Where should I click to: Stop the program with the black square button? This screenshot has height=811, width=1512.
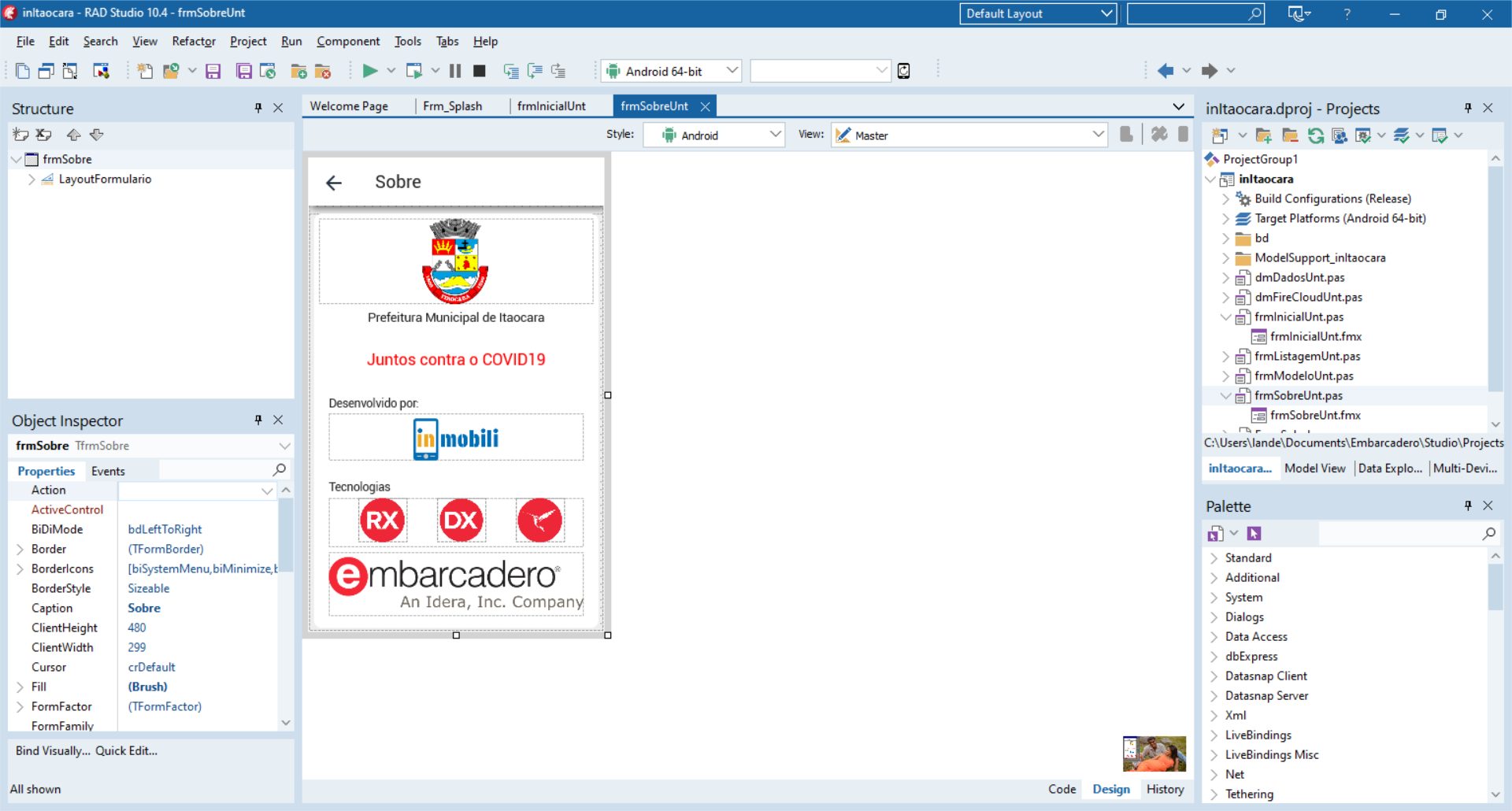[479, 71]
